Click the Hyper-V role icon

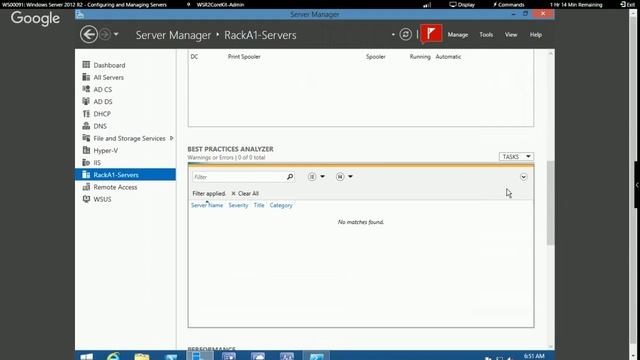click(x=86, y=150)
